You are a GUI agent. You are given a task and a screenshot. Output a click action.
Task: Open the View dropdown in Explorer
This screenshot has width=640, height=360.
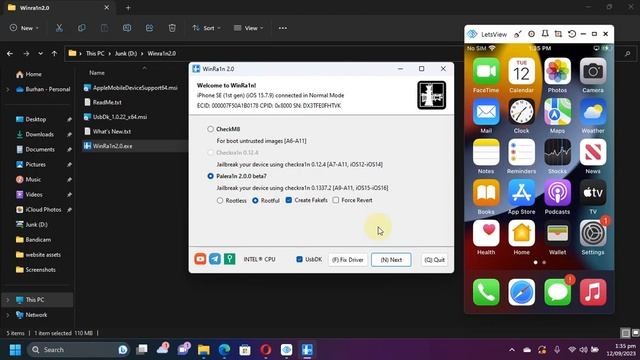click(x=249, y=28)
